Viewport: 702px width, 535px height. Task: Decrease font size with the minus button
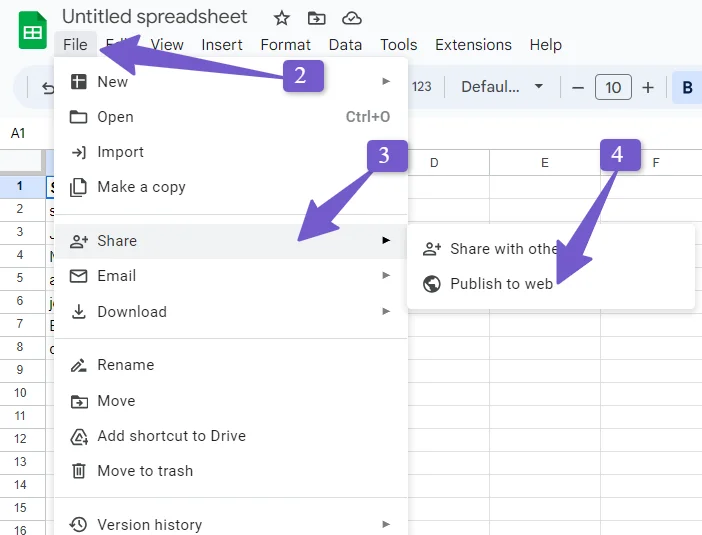pyautogui.click(x=578, y=87)
